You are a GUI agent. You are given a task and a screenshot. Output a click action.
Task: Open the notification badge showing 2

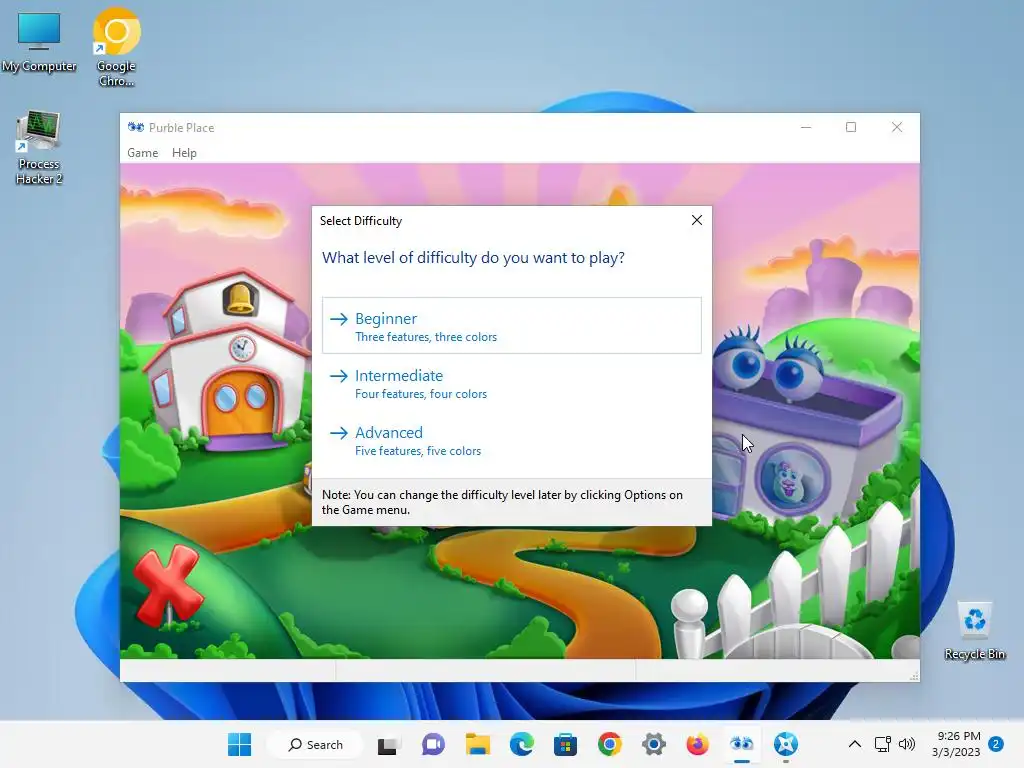pyautogui.click(x=996, y=744)
